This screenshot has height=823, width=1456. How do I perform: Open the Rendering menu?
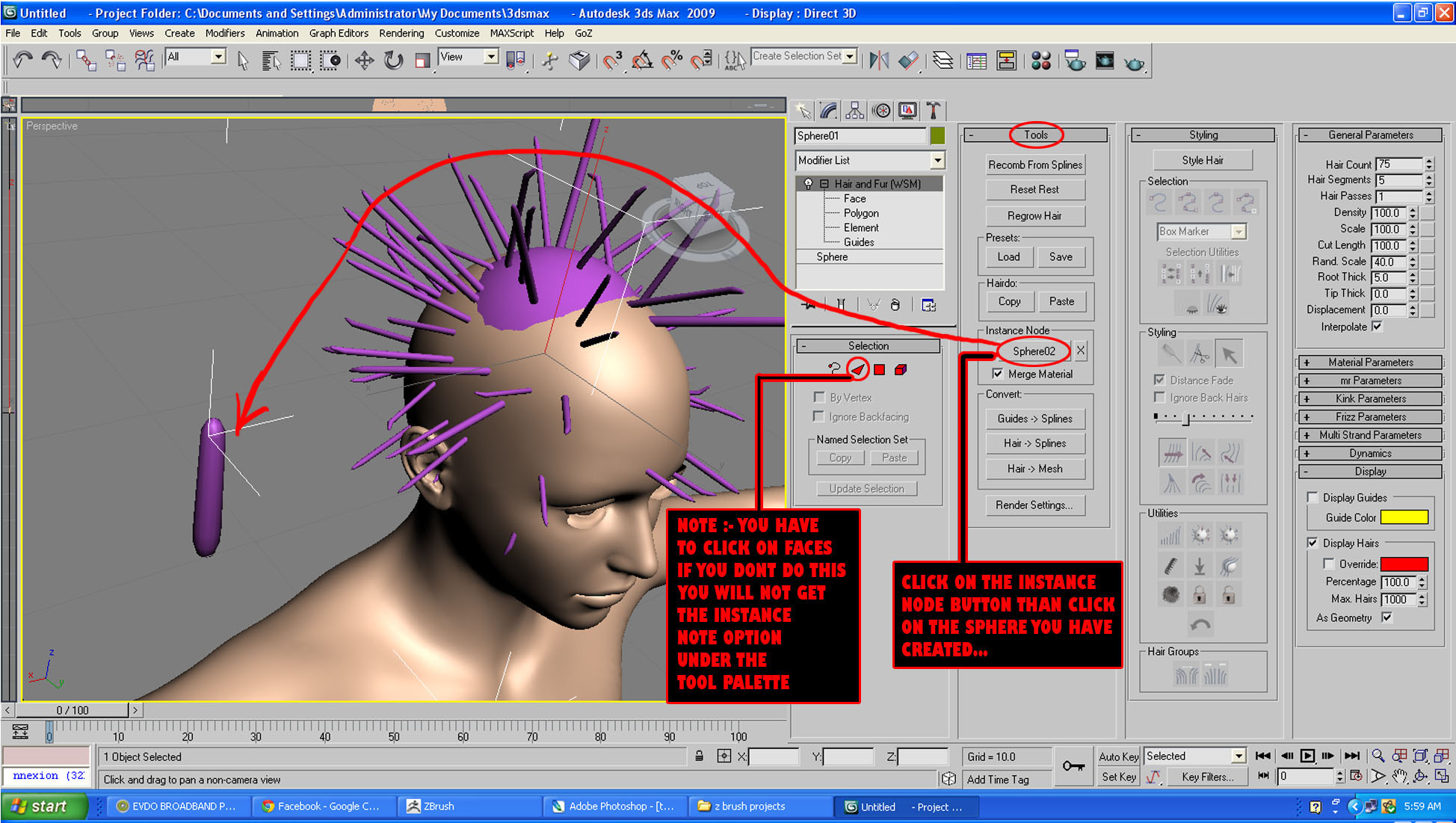401,33
